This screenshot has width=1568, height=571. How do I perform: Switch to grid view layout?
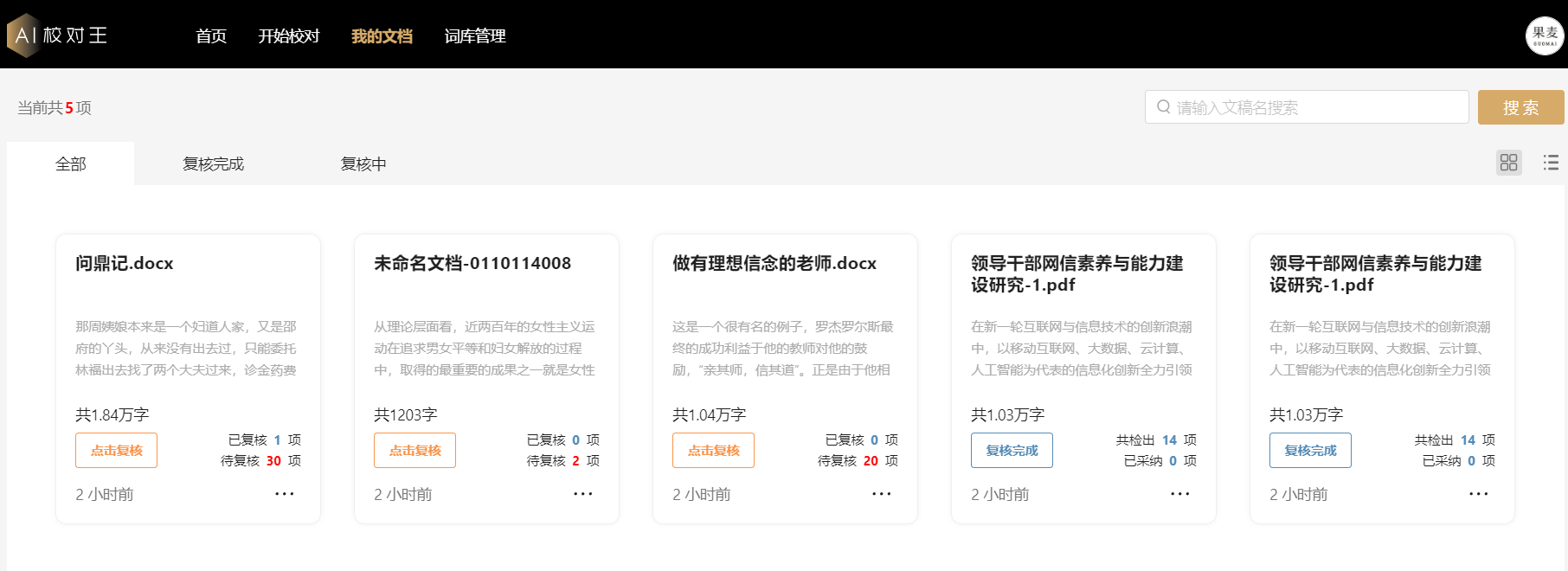click(1508, 163)
